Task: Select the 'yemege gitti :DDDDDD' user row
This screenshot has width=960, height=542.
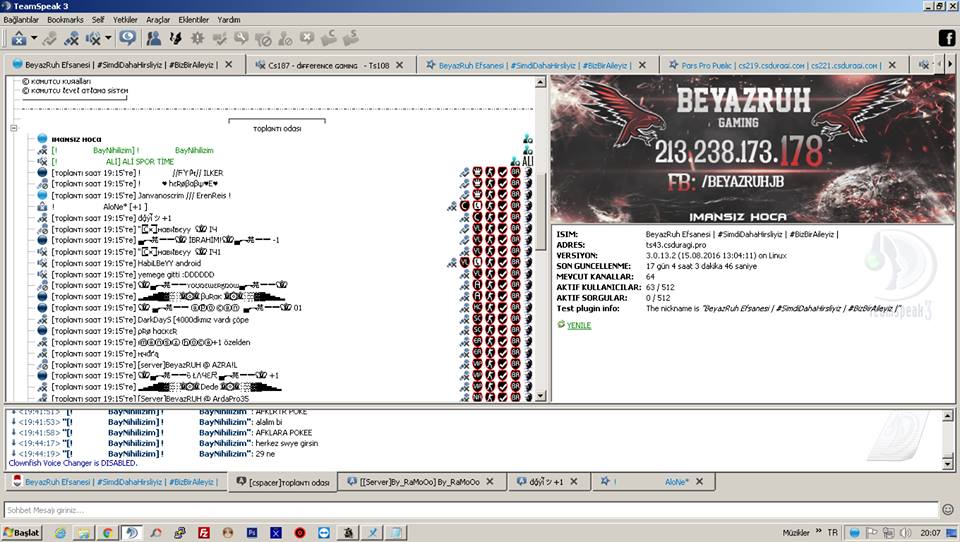Action: point(285,274)
